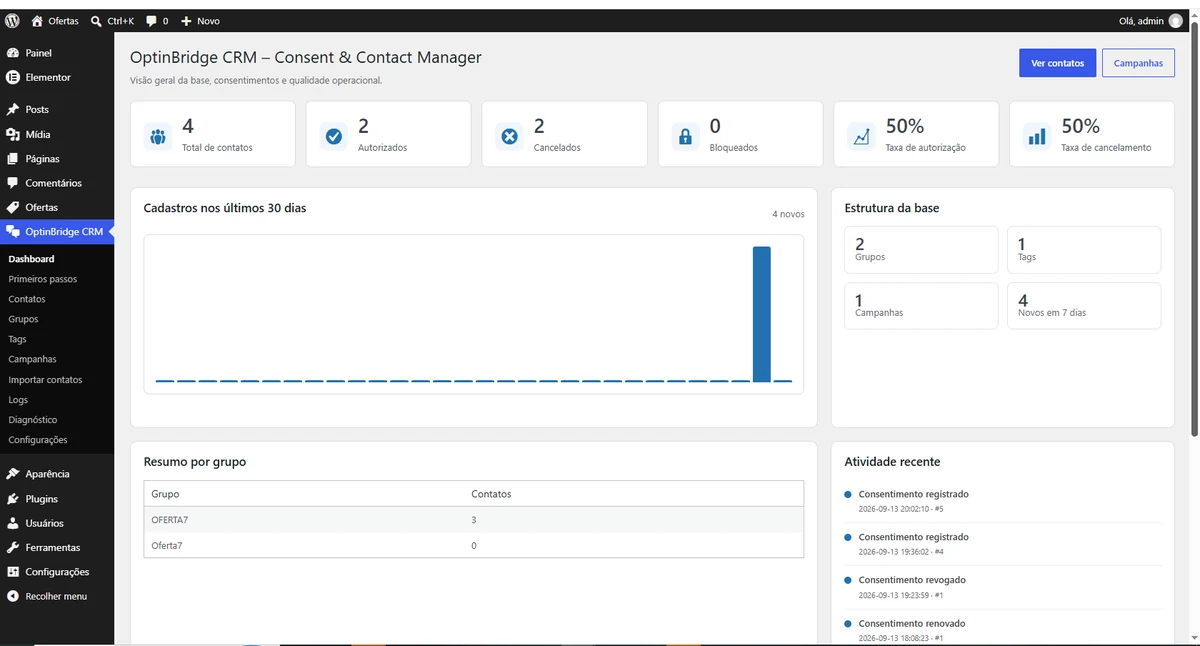1200x646 pixels.
Task: Click the Taxa de autorização chart icon
Action: [x=861, y=136]
